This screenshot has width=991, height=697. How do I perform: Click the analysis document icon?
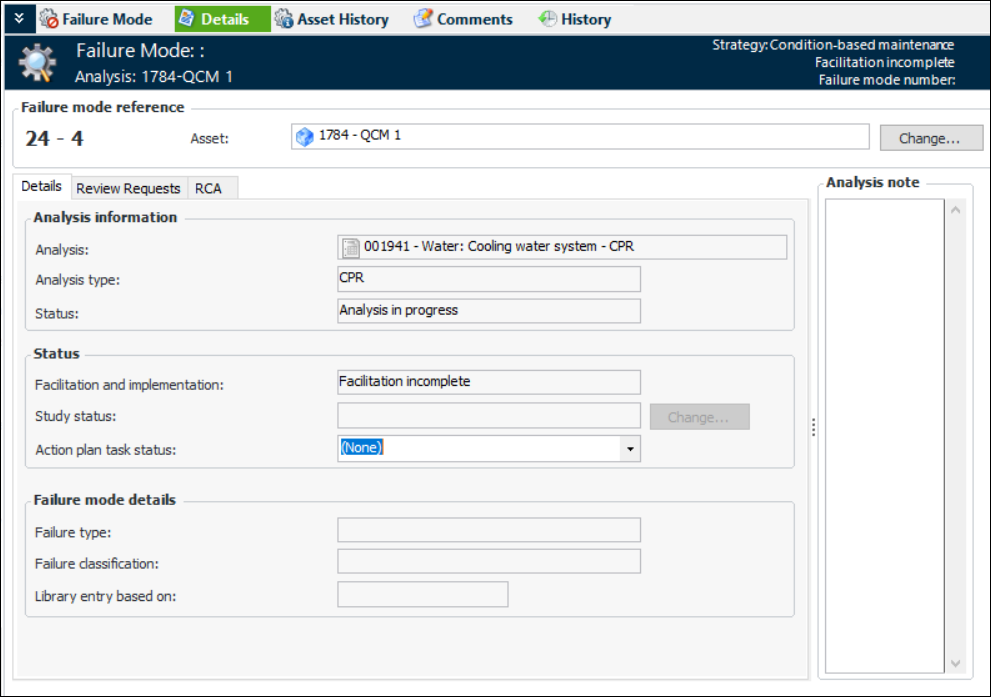click(350, 247)
